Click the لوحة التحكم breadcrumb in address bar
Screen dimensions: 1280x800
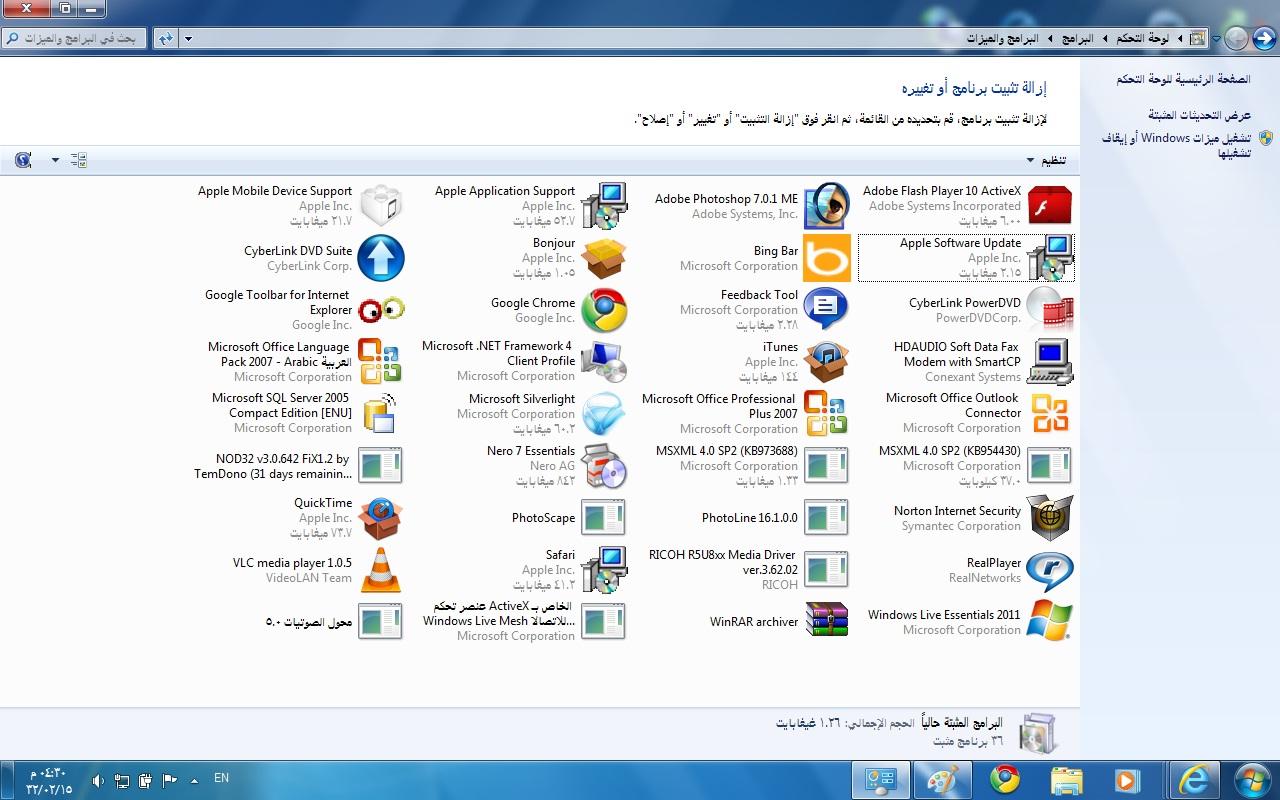pyautogui.click(x=1144, y=39)
